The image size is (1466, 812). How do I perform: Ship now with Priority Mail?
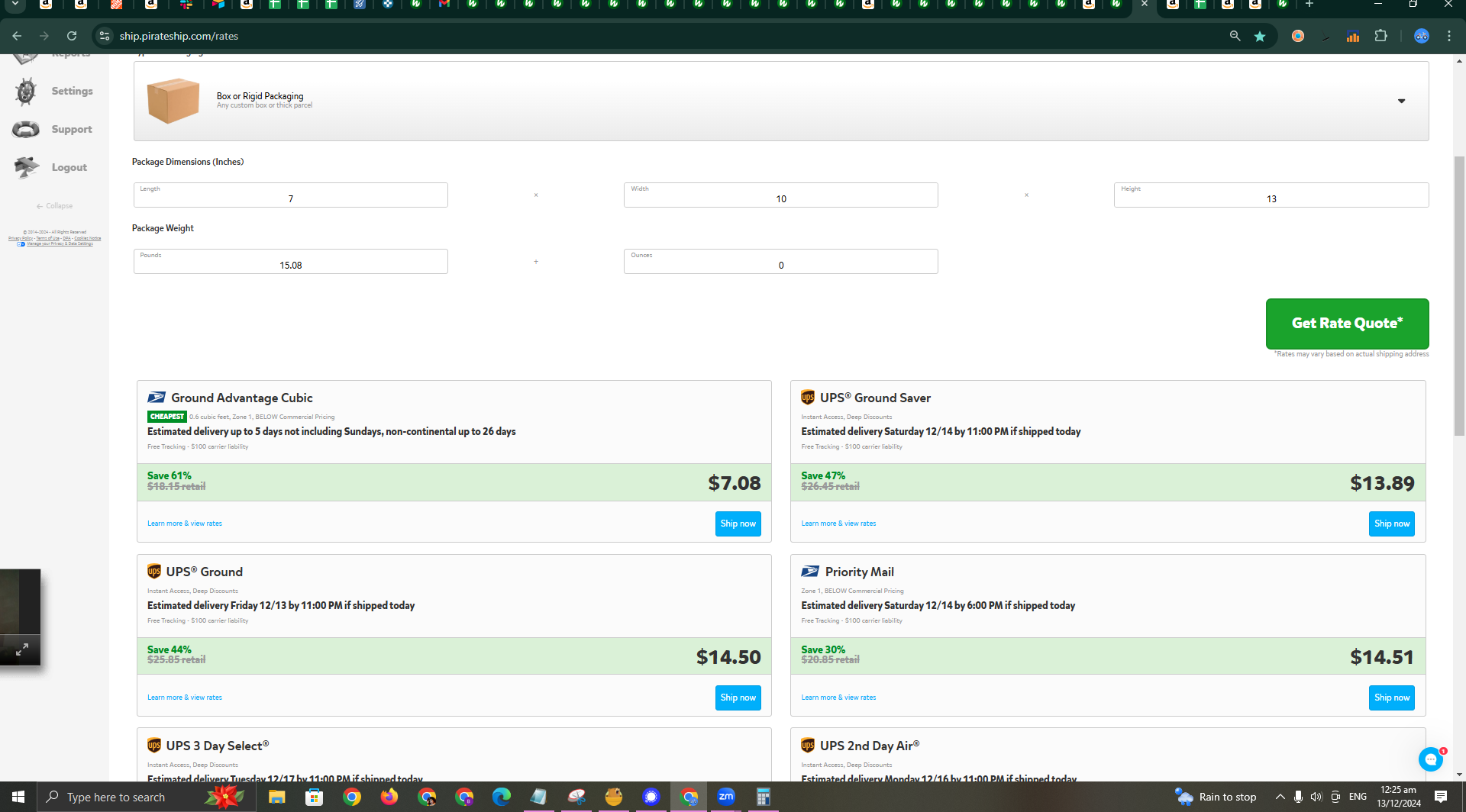[x=1391, y=698]
